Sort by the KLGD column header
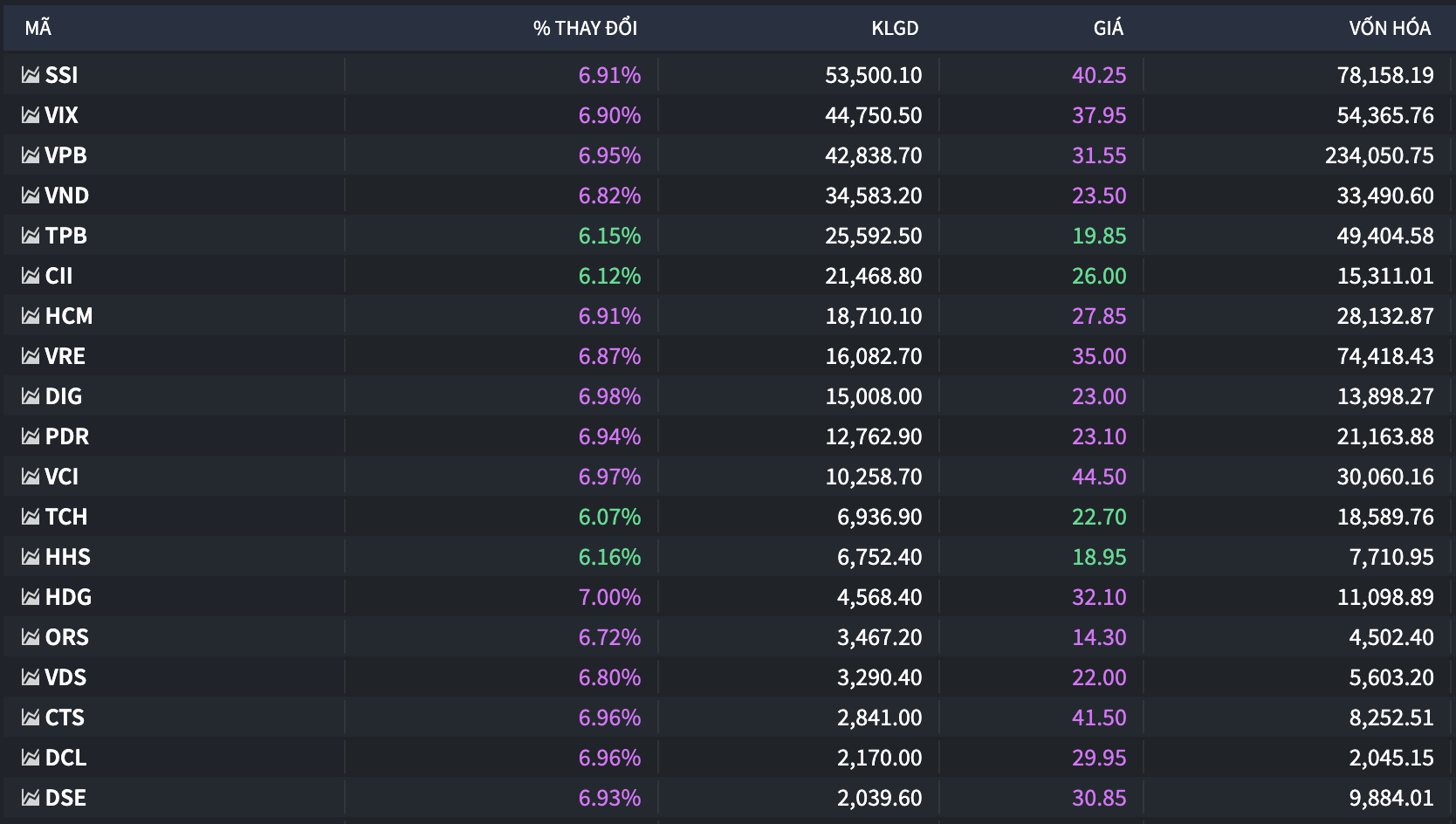The width and height of the screenshot is (1456, 824). click(895, 28)
